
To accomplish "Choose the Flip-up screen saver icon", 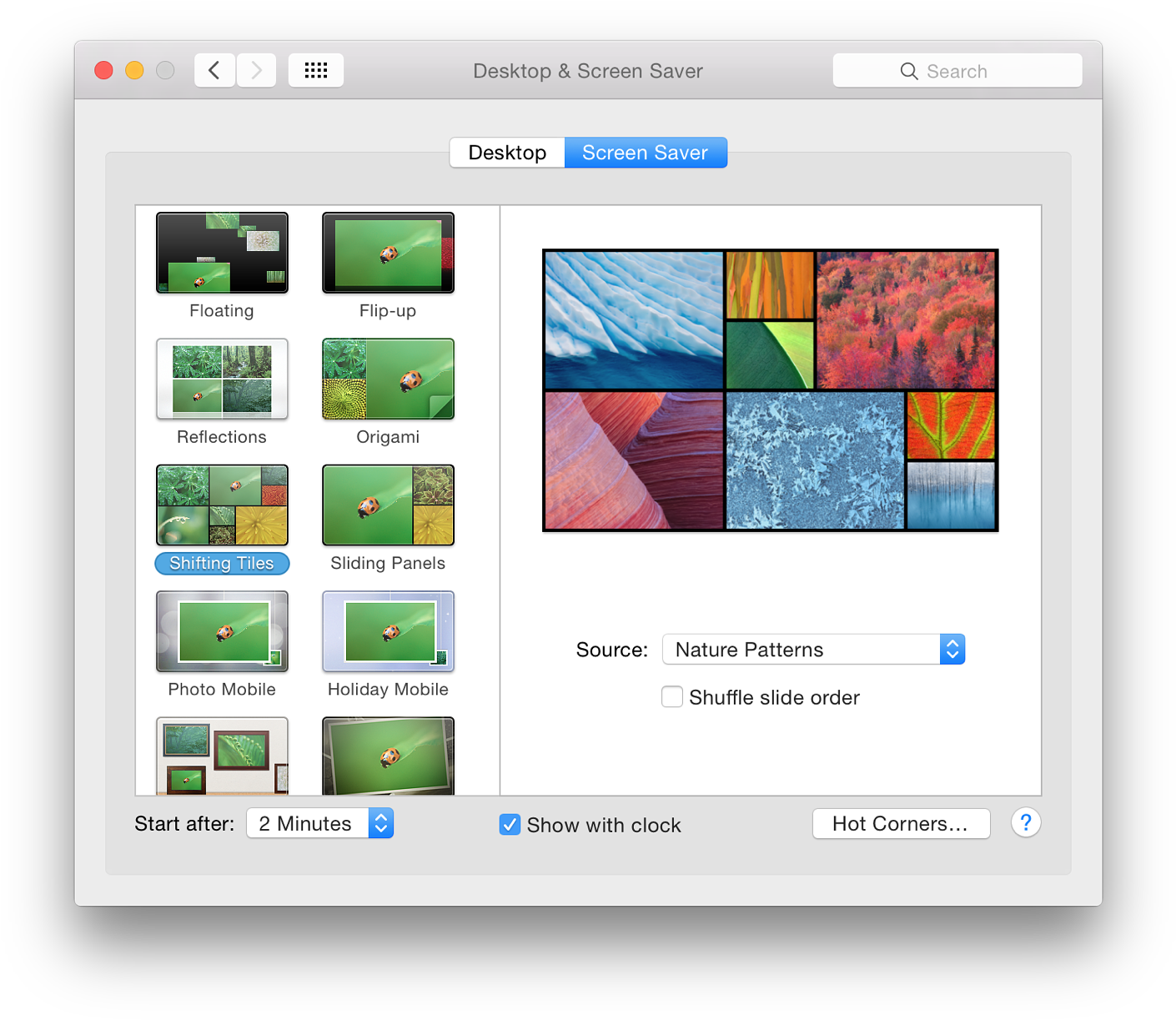I will [388, 253].
